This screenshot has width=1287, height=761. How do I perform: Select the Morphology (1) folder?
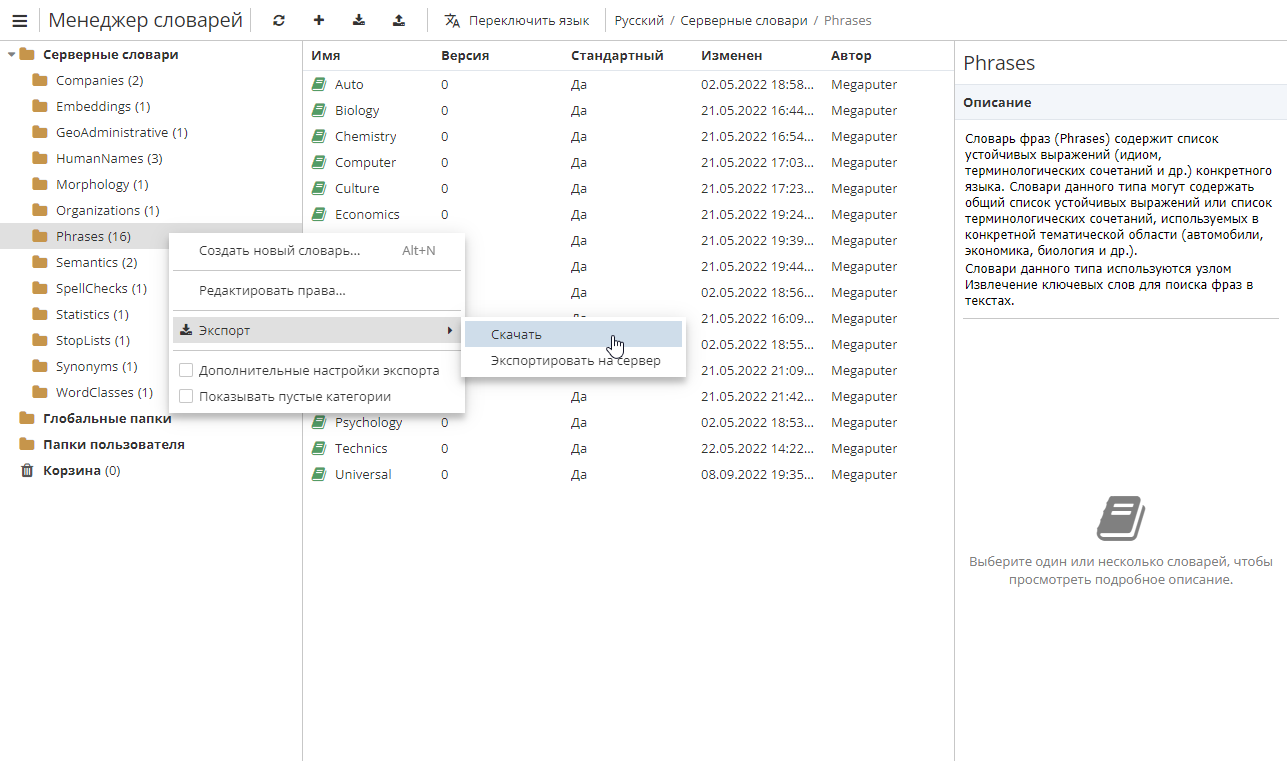pyautogui.click(x=102, y=184)
